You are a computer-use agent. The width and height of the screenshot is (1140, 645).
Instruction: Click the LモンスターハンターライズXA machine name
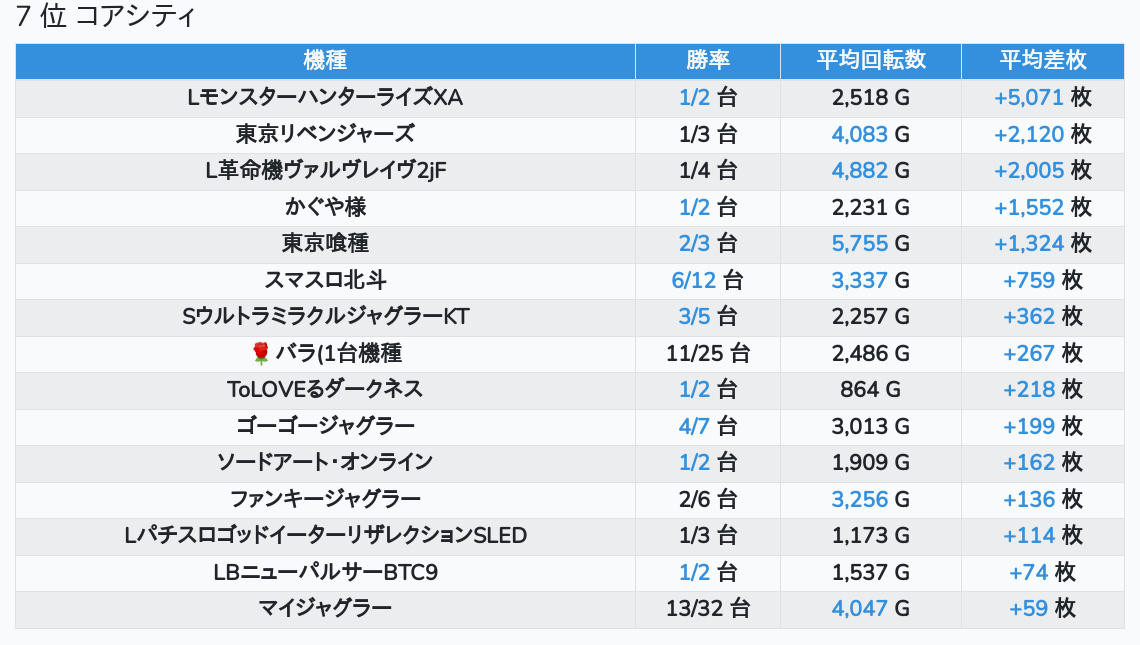(x=325, y=98)
